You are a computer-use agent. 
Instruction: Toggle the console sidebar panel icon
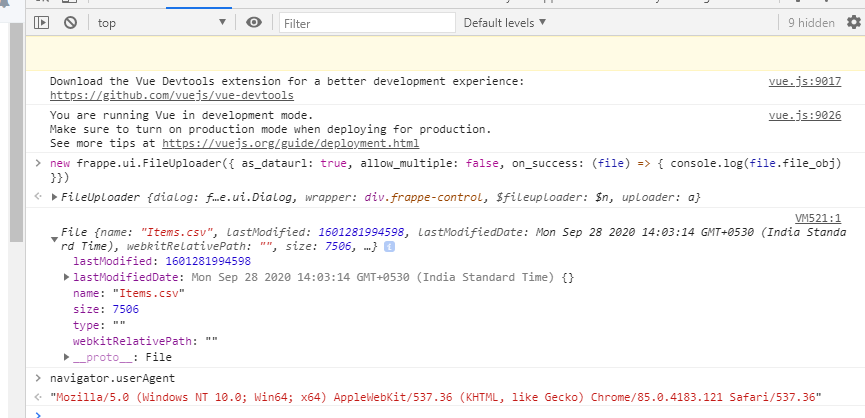[x=41, y=23]
